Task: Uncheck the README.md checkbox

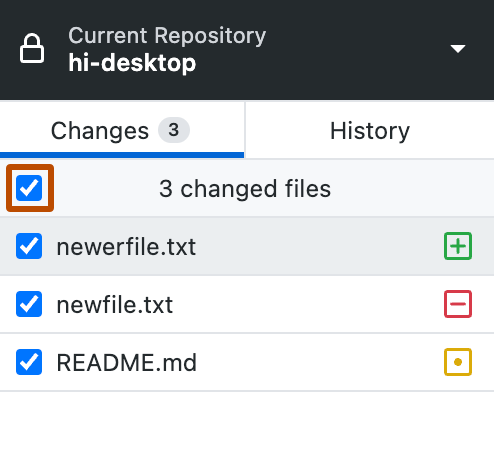Action: pyautogui.click(x=29, y=362)
